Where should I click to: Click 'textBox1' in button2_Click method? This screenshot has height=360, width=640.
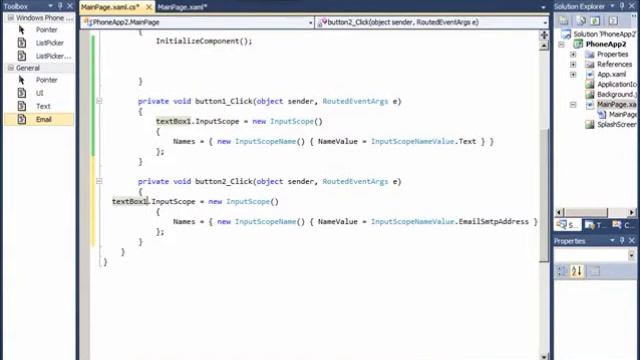click(x=130, y=202)
